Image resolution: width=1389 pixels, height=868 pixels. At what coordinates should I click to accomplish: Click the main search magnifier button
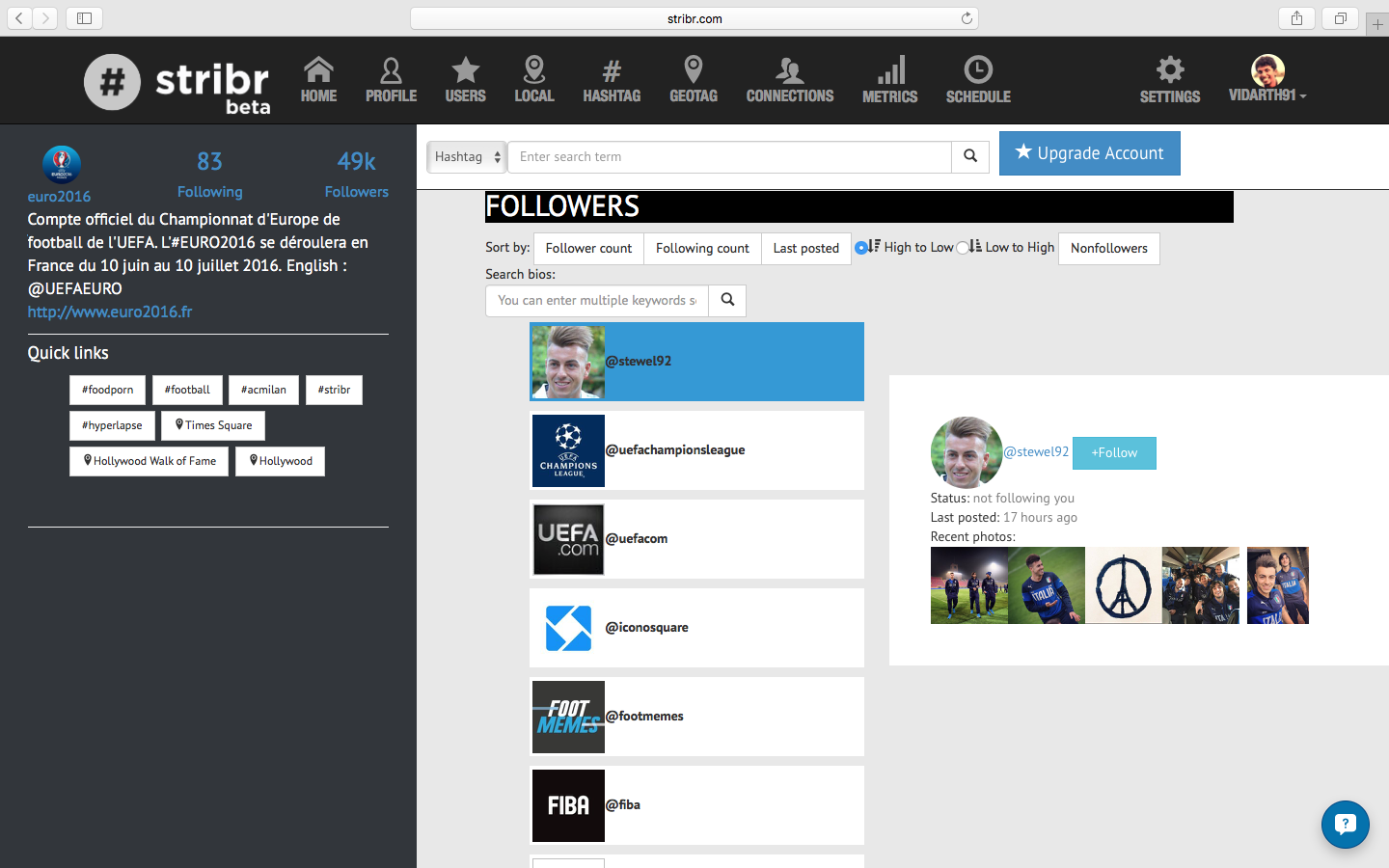point(970,156)
